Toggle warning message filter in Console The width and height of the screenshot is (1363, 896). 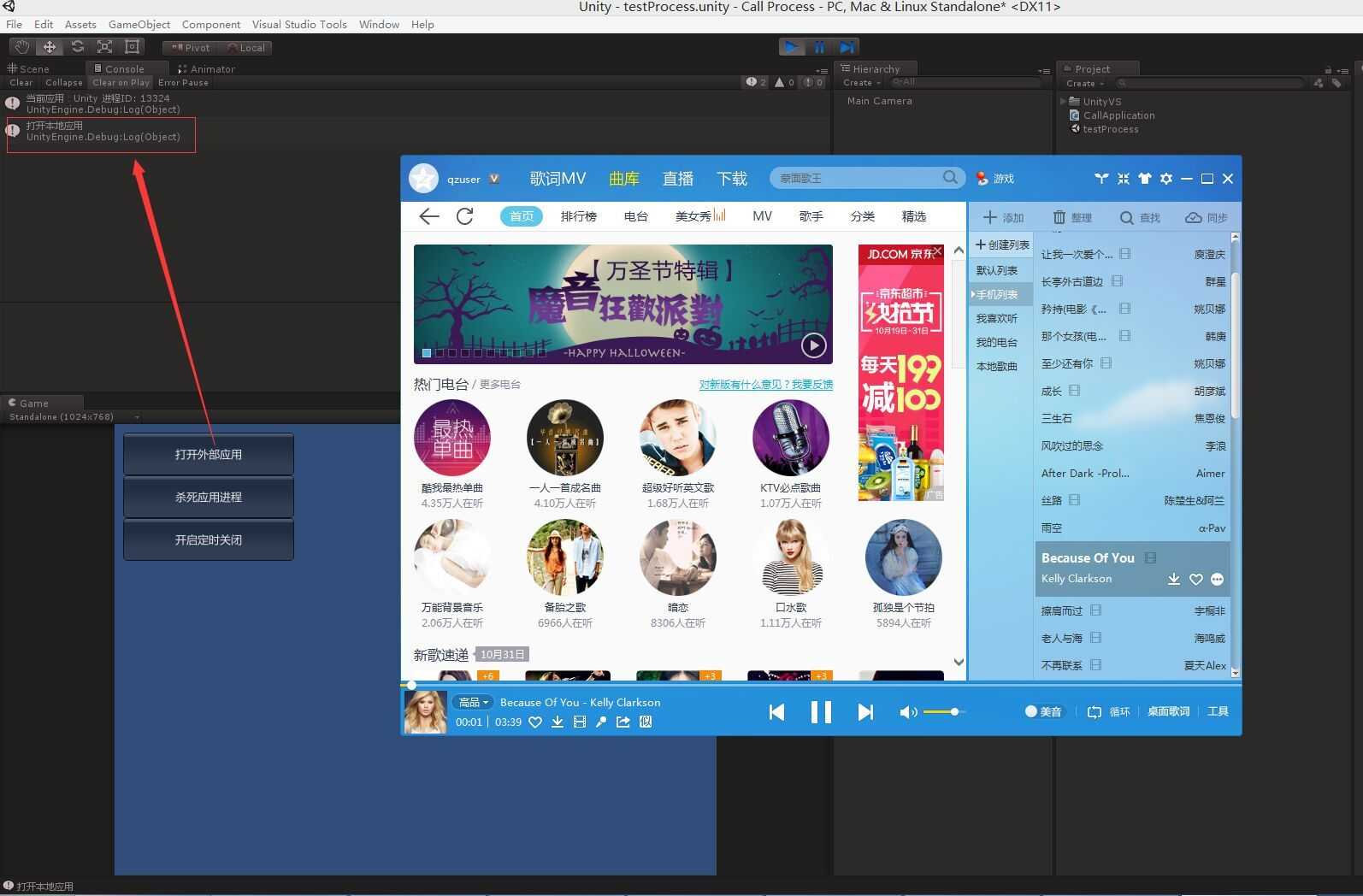(x=784, y=82)
